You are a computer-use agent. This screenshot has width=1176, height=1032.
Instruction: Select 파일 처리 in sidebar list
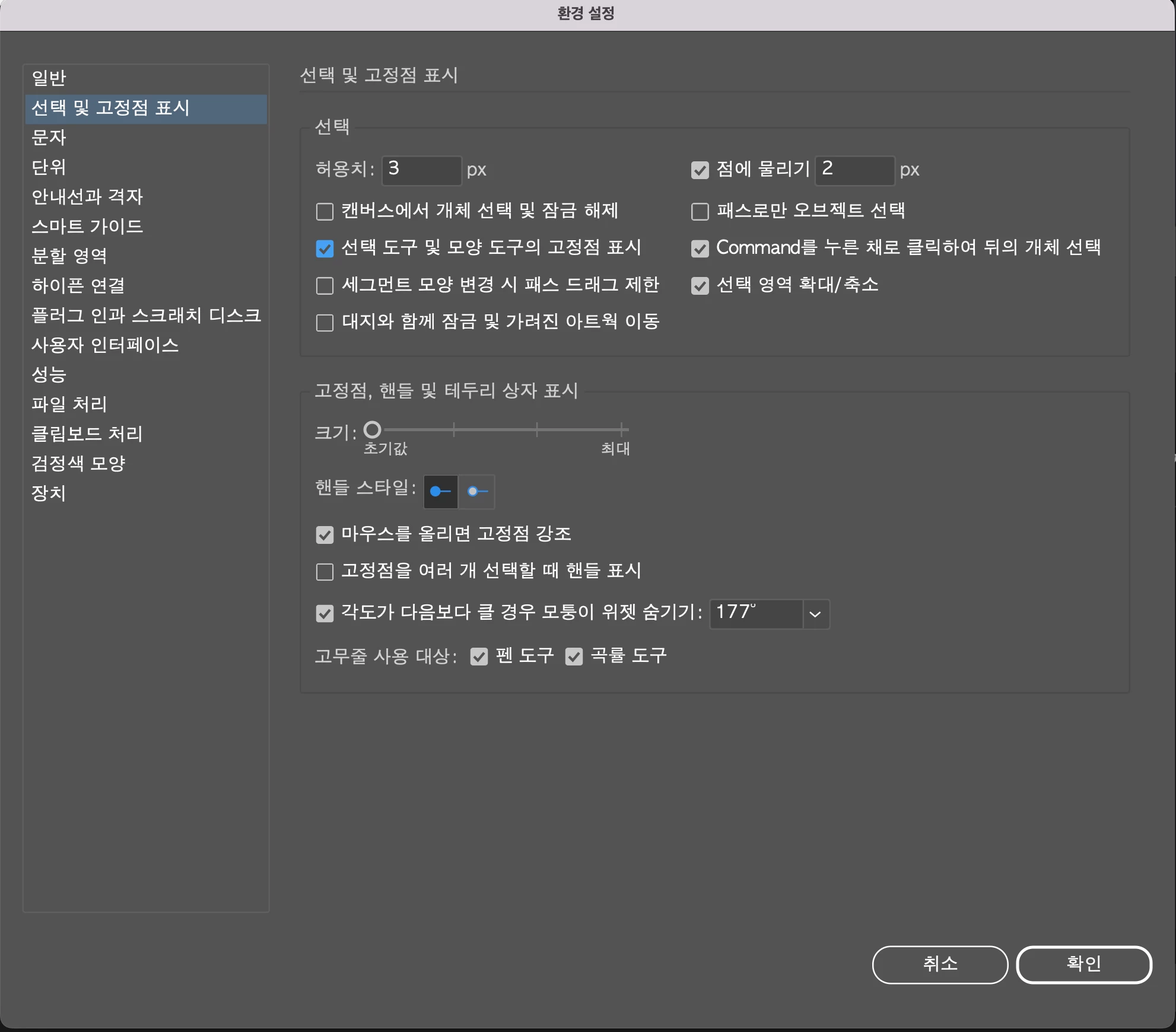[69, 404]
